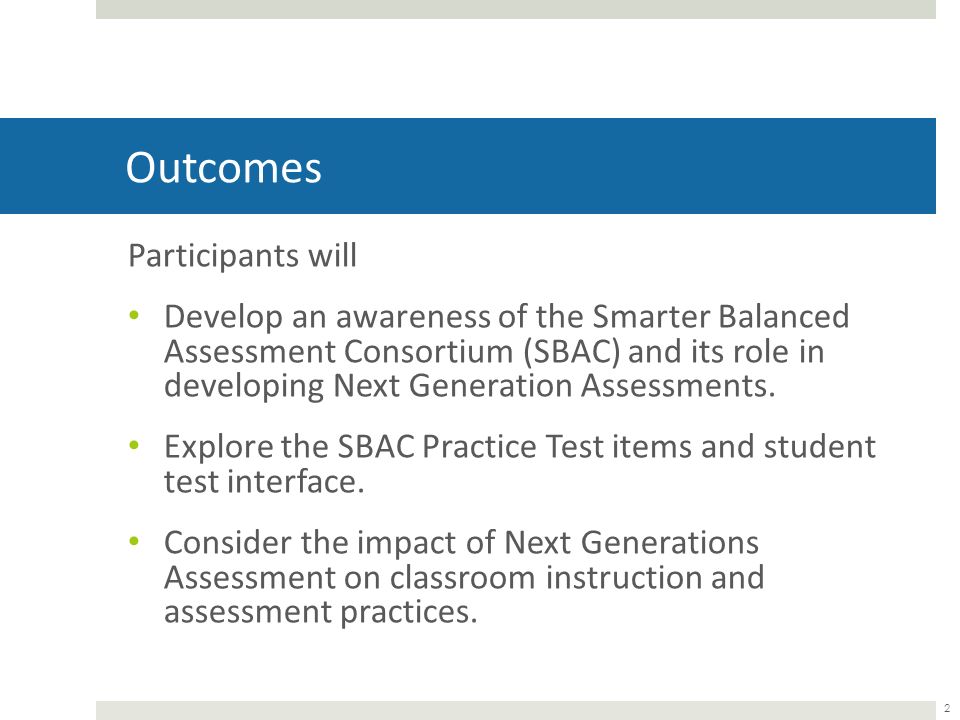Click the second green bullet before "Explore"
This screenshot has width=960, height=720.
134,445
